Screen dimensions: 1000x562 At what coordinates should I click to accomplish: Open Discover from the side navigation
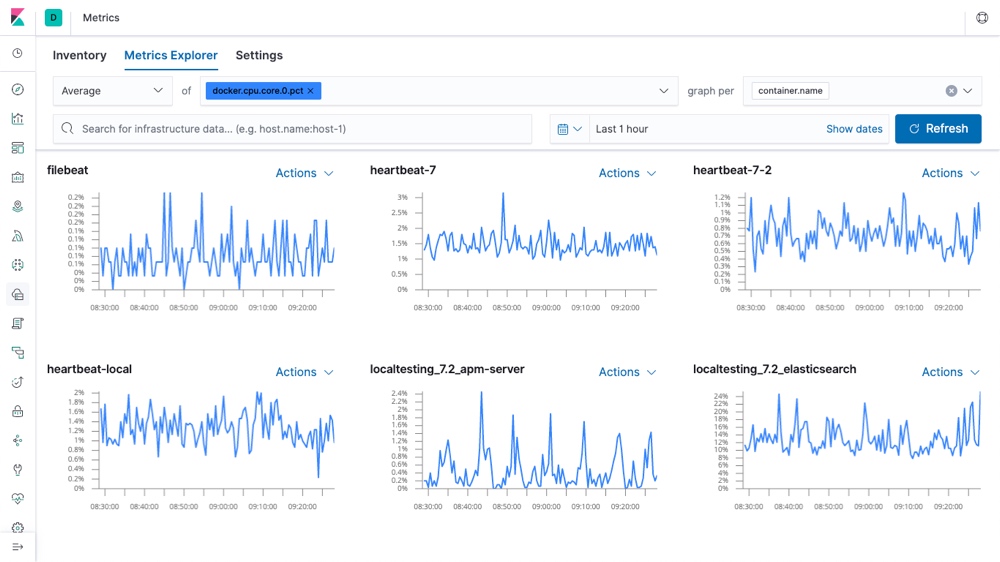coord(17,90)
